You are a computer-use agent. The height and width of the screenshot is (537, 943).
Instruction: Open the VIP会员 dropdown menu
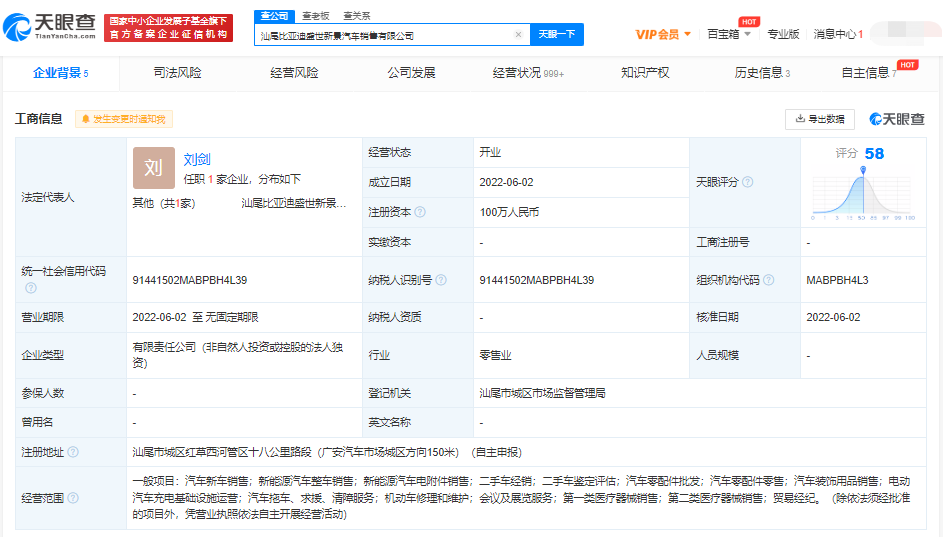[x=663, y=34]
